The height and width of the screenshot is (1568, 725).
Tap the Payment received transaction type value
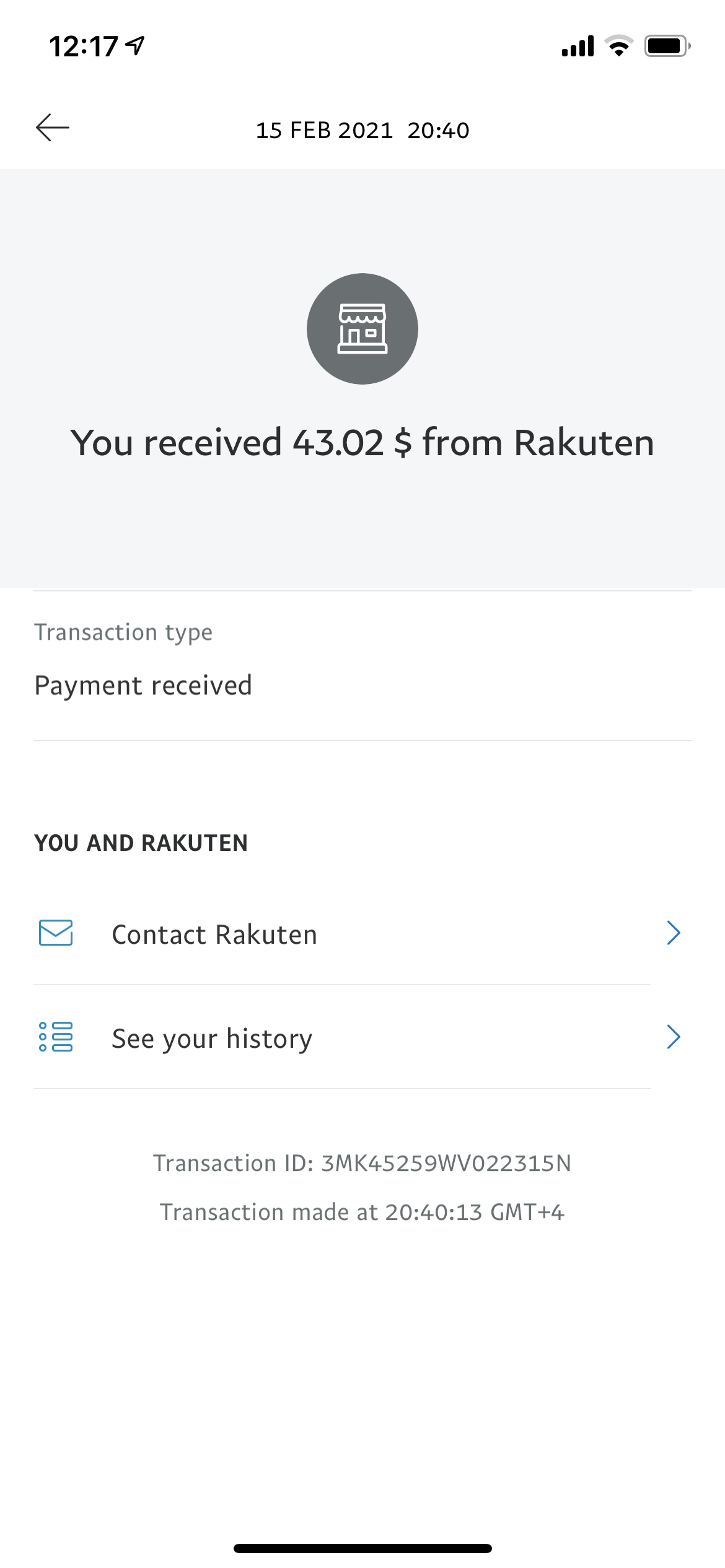(143, 686)
